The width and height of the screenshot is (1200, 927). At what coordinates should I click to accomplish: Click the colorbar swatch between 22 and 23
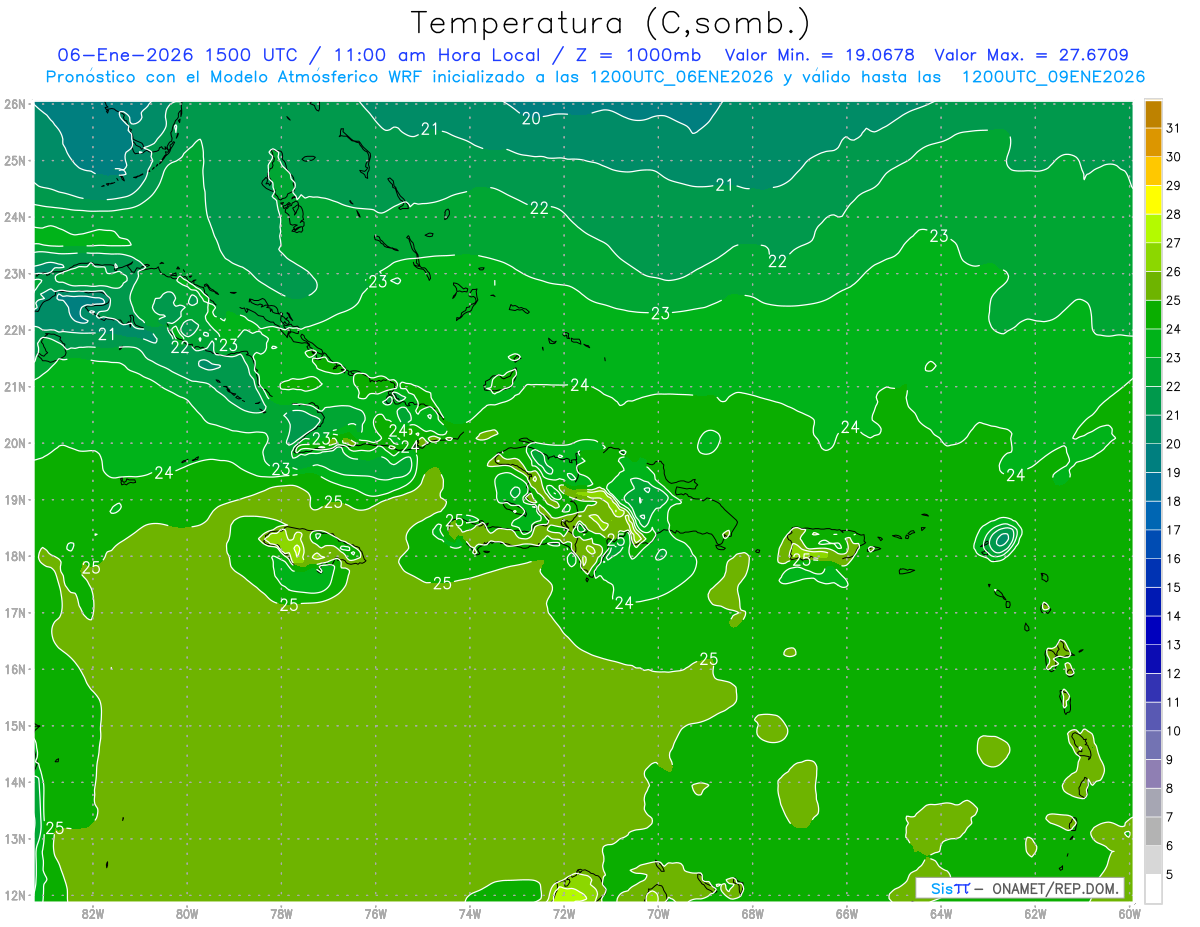[x=1153, y=372]
